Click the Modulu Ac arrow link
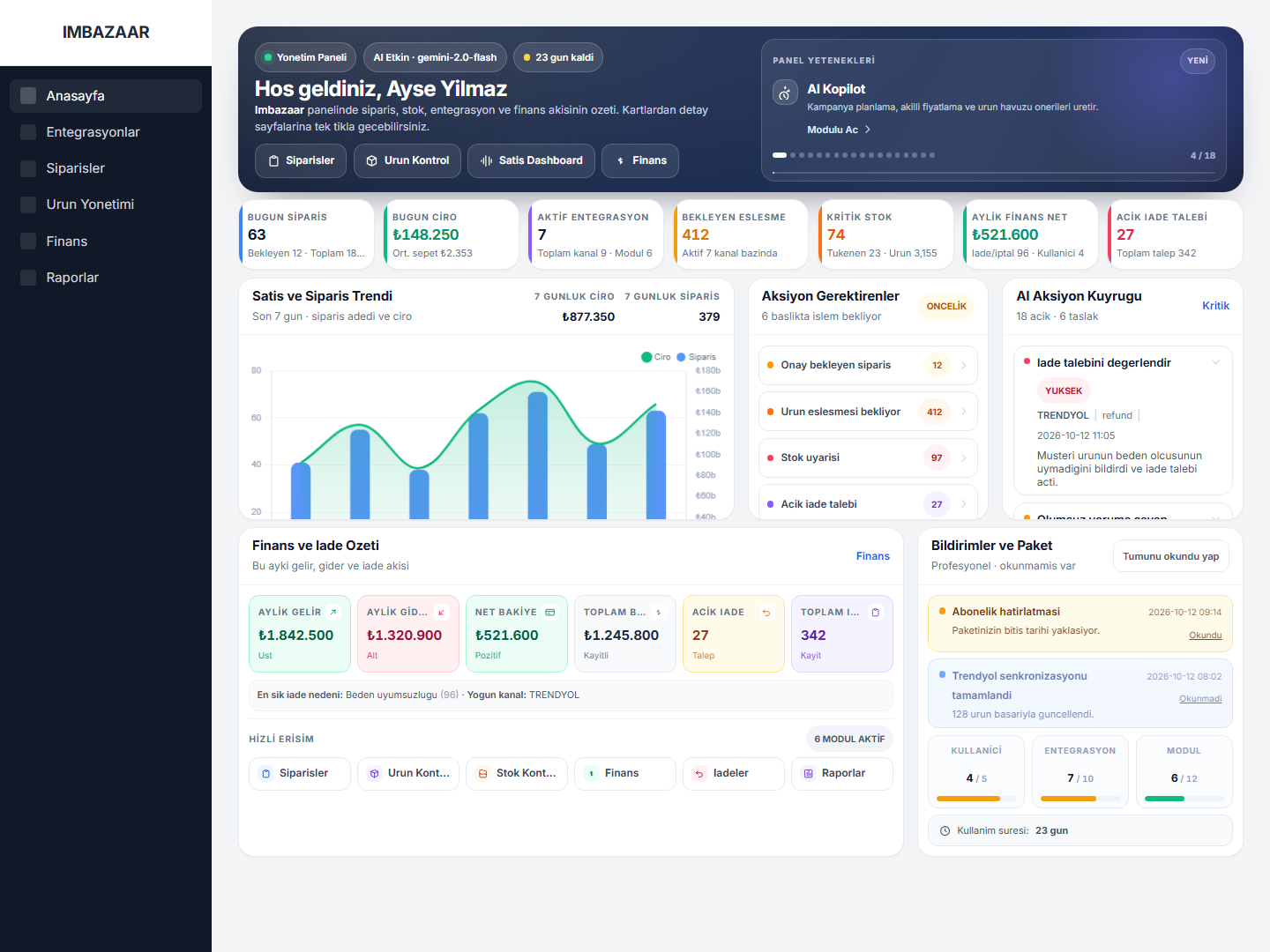 pyautogui.click(x=840, y=130)
